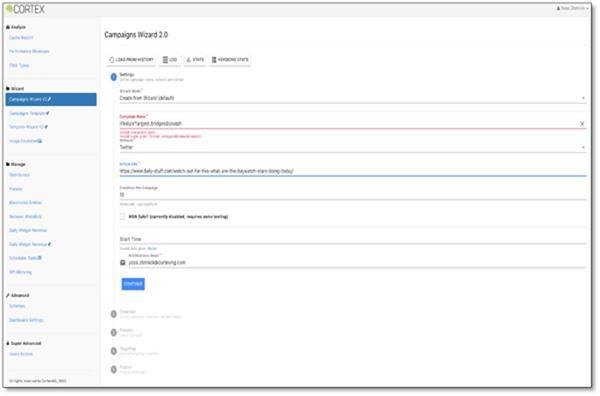
Task: Expand the Wizard Mode dropdown
Action: tap(353, 98)
